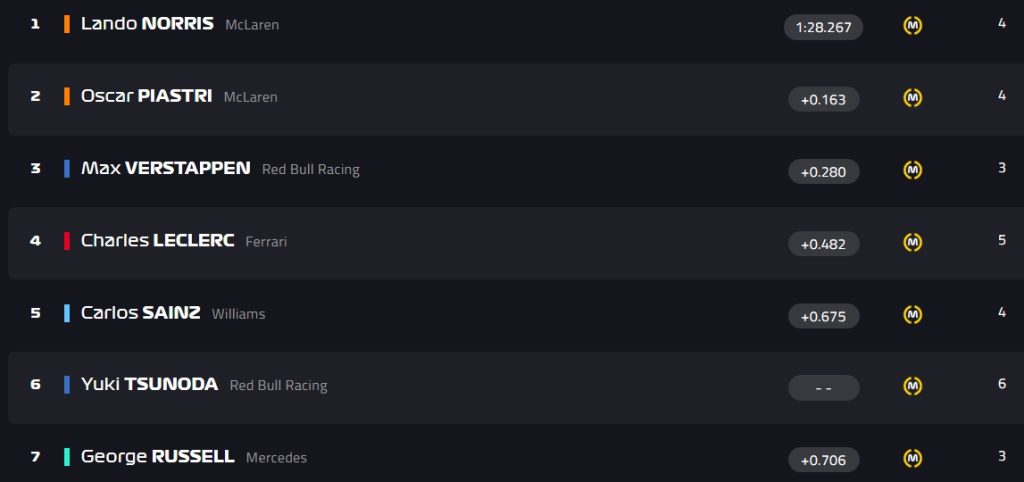Screen dimensions: 1024x482
Task: Click the Williams team label beside Sainz
Action: point(238,314)
